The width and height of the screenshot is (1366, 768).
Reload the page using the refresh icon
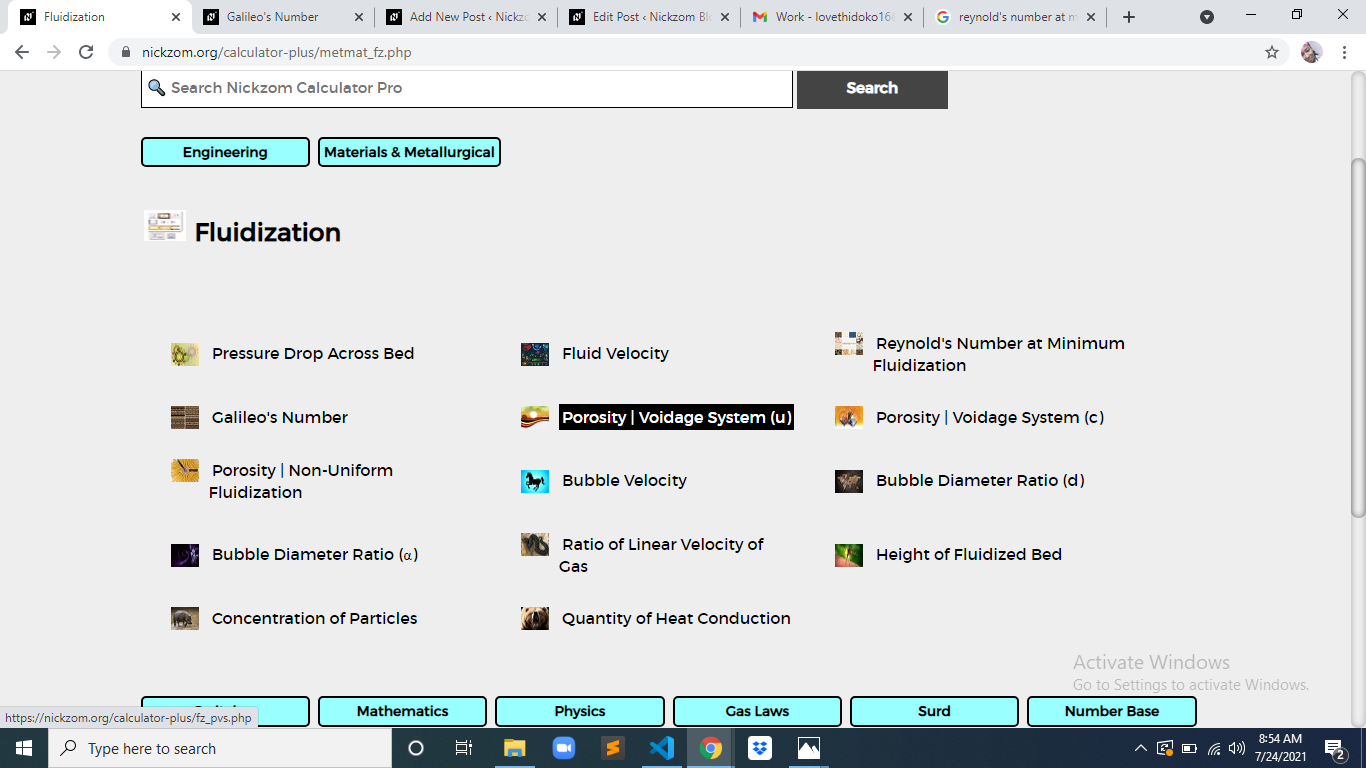(x=86, y=52)
